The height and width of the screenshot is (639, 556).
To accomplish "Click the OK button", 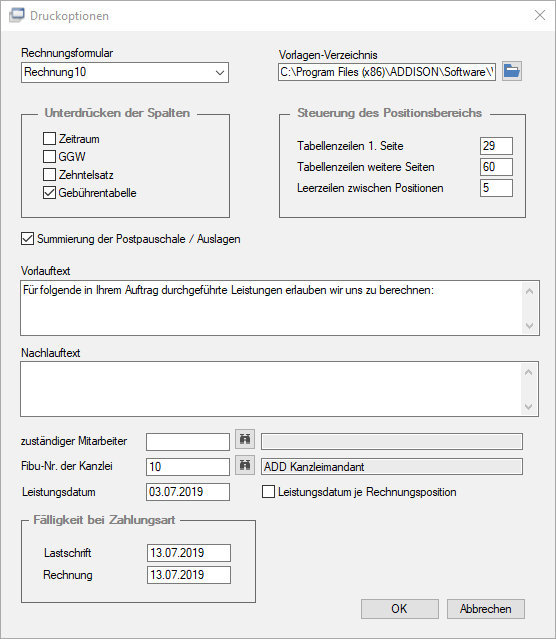I will [x=399, y=609].
